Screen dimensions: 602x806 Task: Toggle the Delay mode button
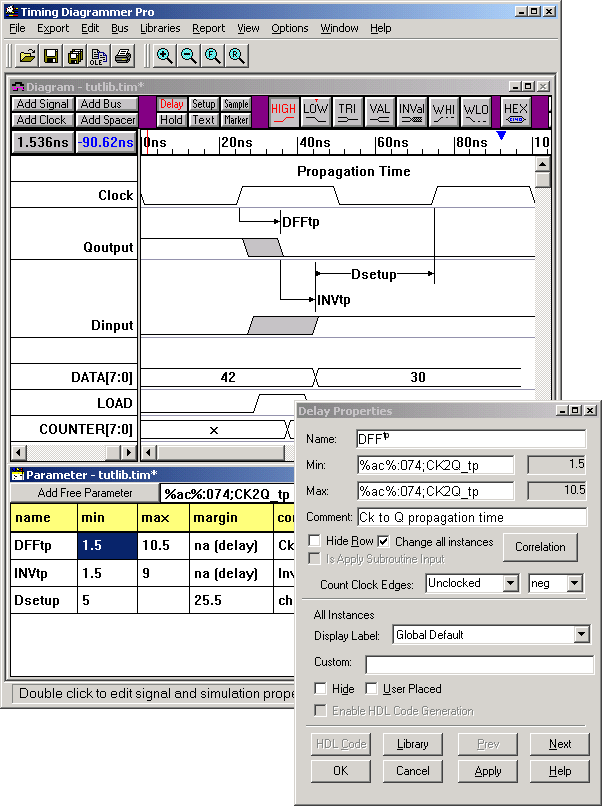[171, 104]
